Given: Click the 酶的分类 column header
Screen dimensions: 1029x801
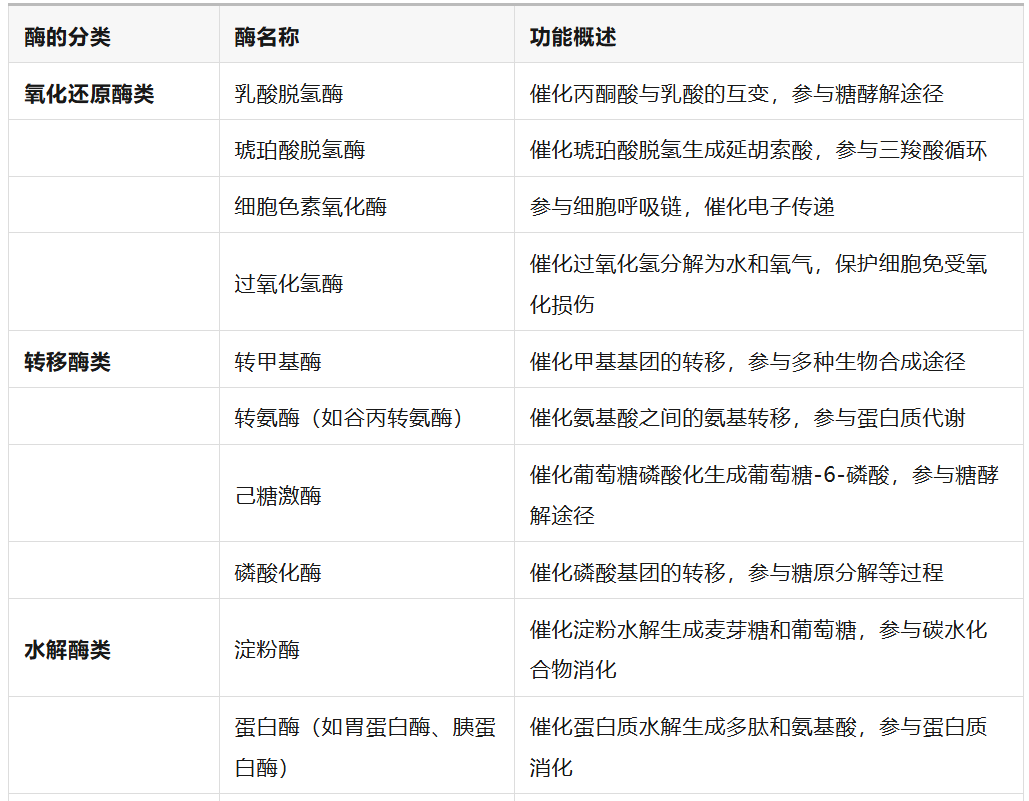Looking at the screenshot, I should (67, 38).
